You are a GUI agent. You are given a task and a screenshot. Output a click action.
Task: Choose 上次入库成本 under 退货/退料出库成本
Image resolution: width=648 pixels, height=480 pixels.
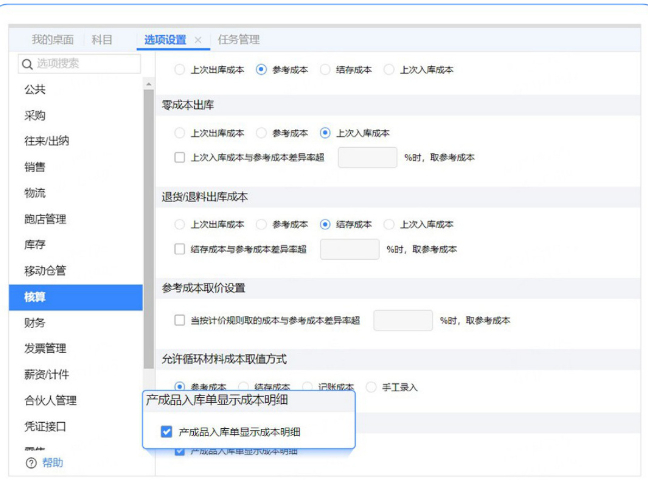389,224
